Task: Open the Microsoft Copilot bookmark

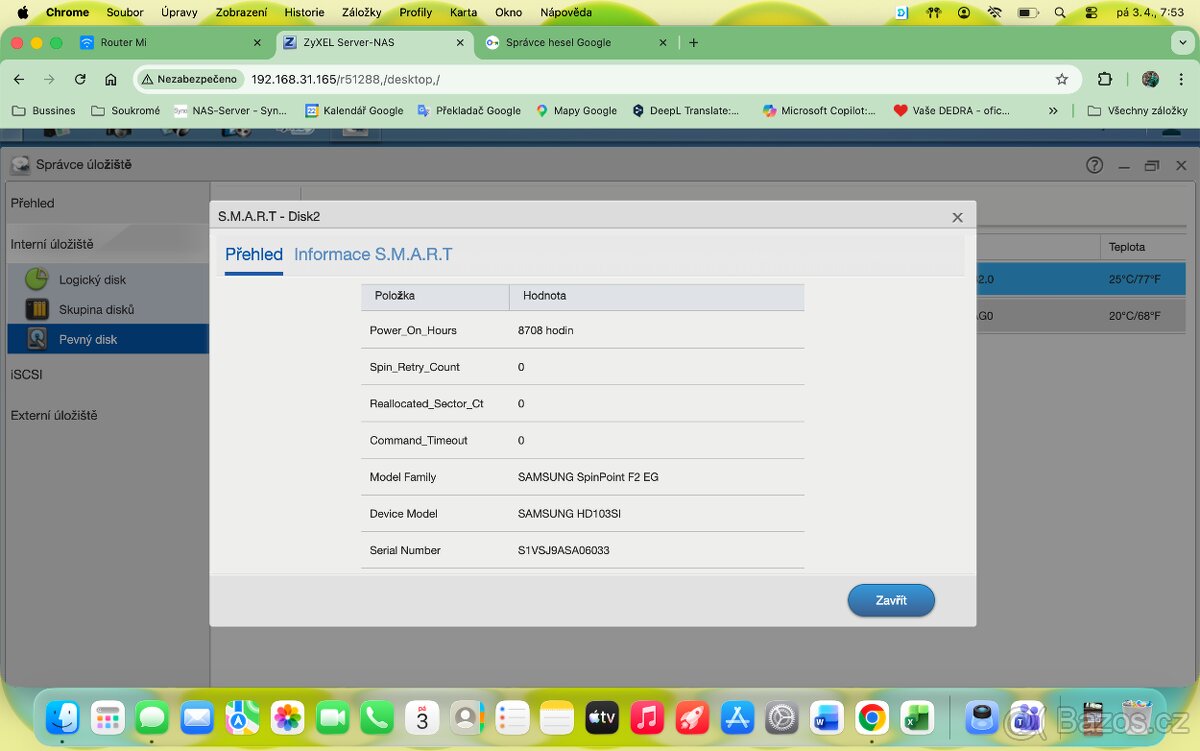Action: (819, 110)
